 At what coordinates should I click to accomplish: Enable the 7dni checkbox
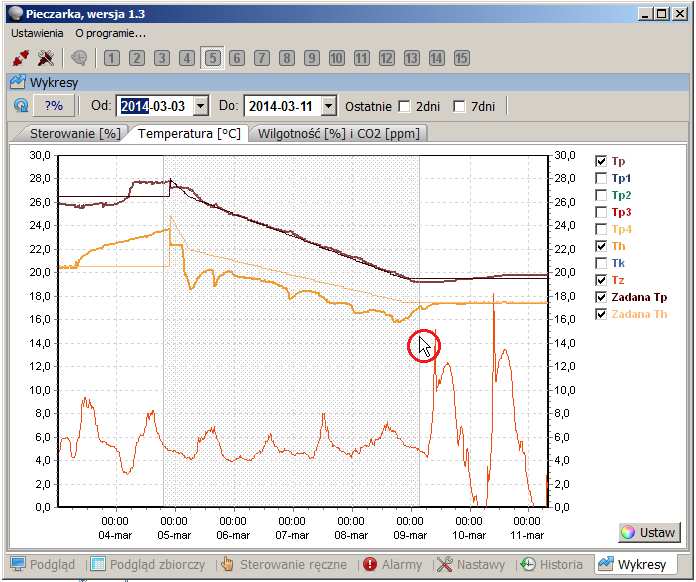pos(459,107)
